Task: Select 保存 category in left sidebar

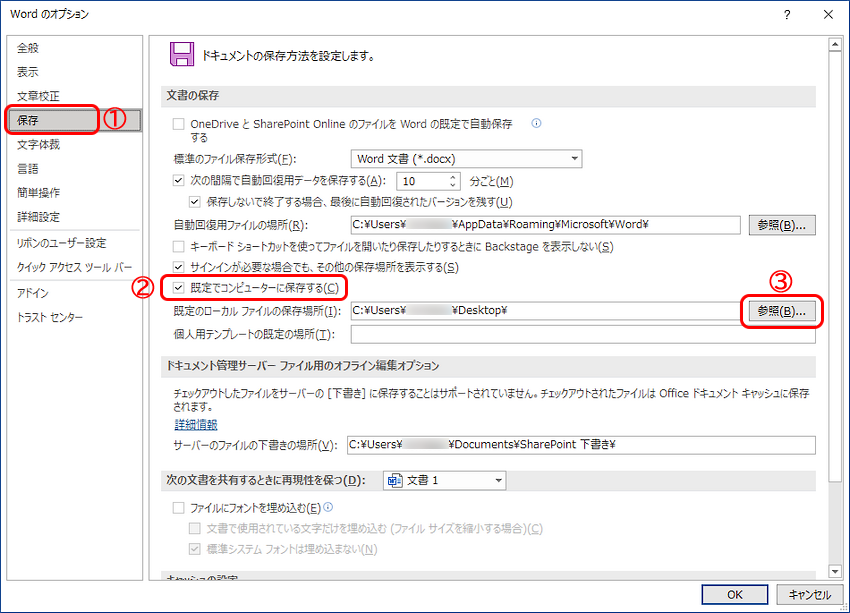Action: pyautogui.click(x=28, y=120)
